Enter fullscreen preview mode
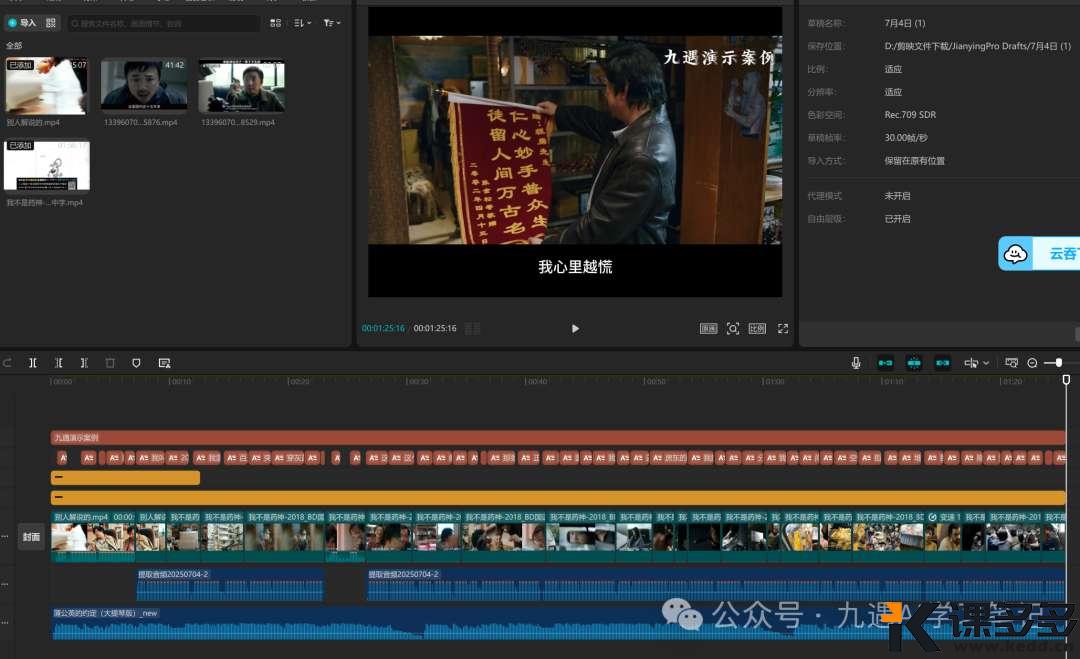Image resolution: width=1080 pixels, height=659 pixels. coord(783,328)
